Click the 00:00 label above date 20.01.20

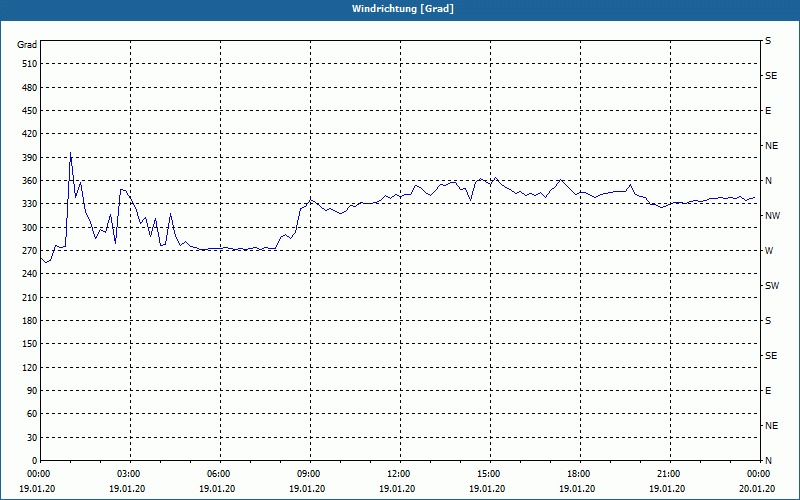tap(758, 474)
